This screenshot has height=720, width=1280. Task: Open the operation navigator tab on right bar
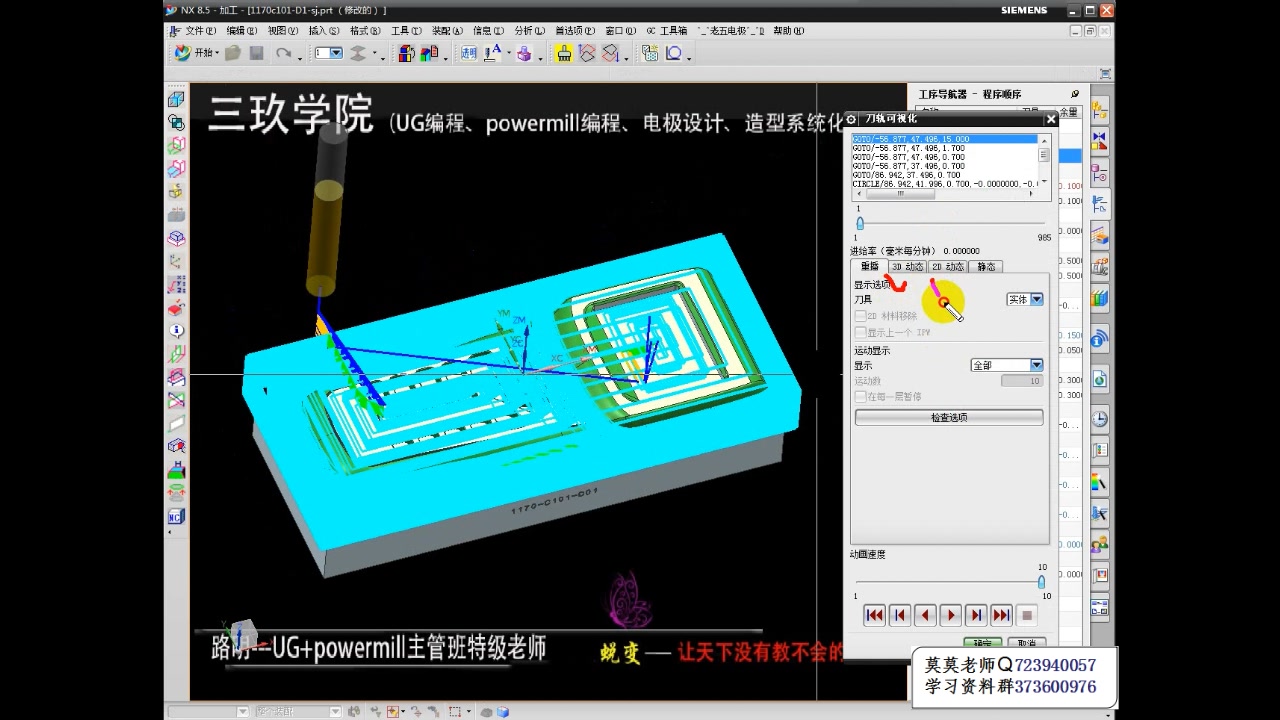click(1100, 205)
